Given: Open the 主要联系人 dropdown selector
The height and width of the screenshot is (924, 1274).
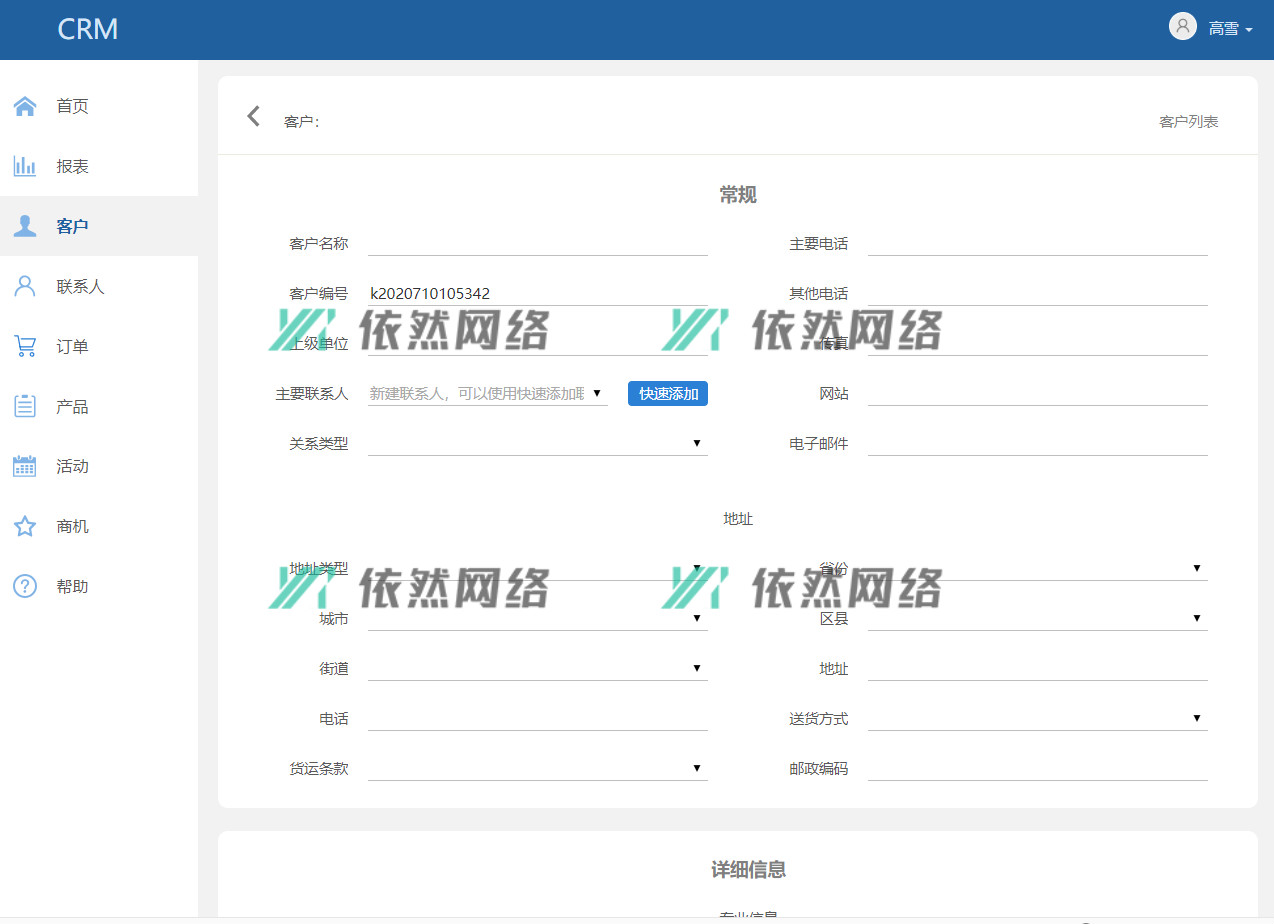Looking at the screenshot, I should (487, 393).
